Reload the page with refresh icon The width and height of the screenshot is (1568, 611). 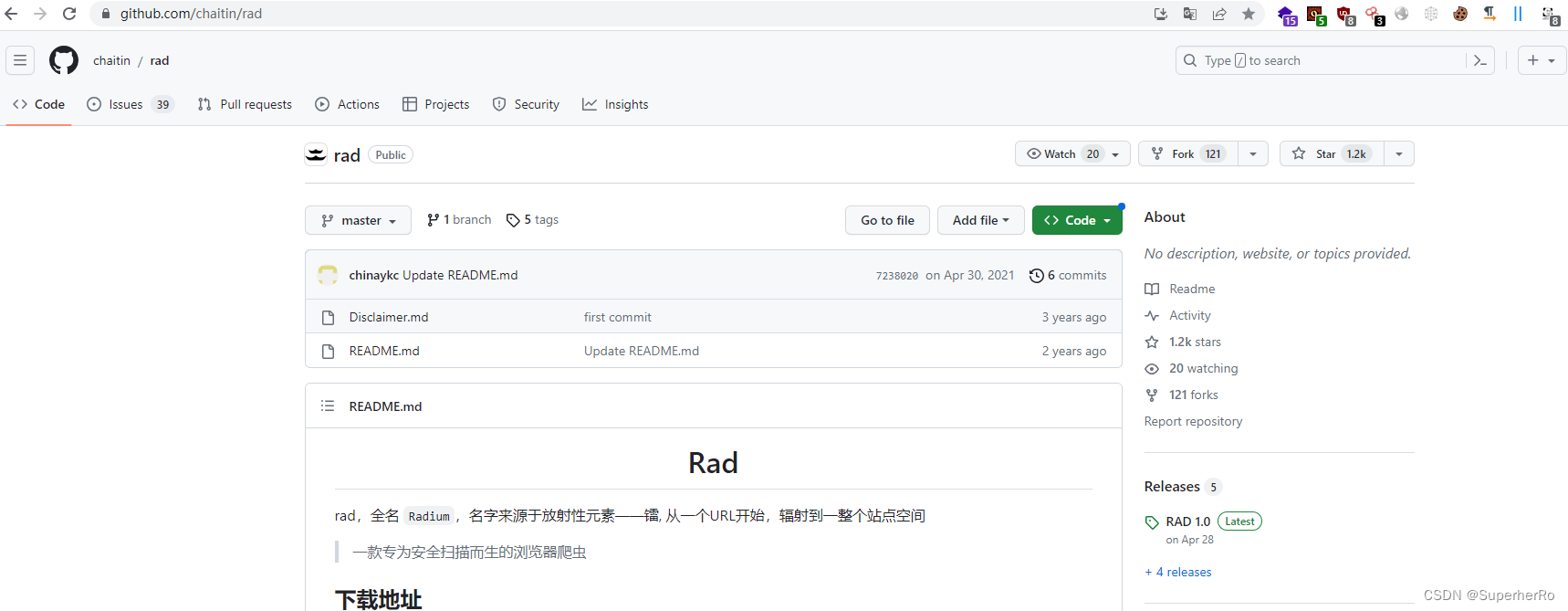point(69,14)
